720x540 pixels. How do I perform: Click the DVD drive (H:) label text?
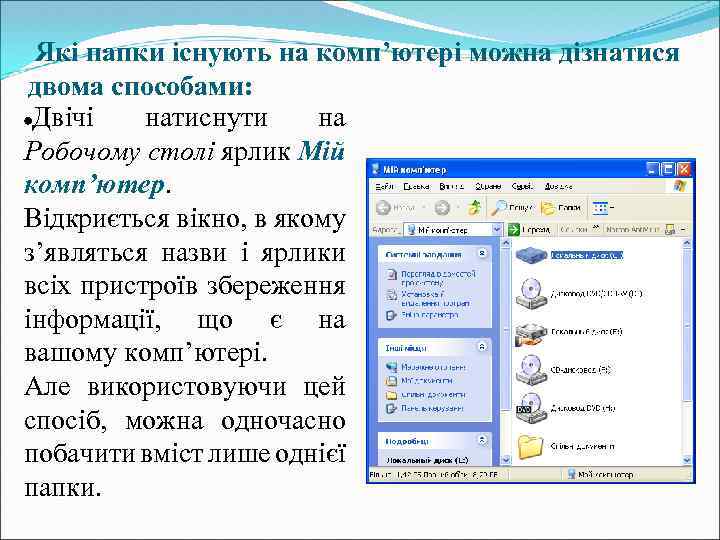(x=582, y=408)
